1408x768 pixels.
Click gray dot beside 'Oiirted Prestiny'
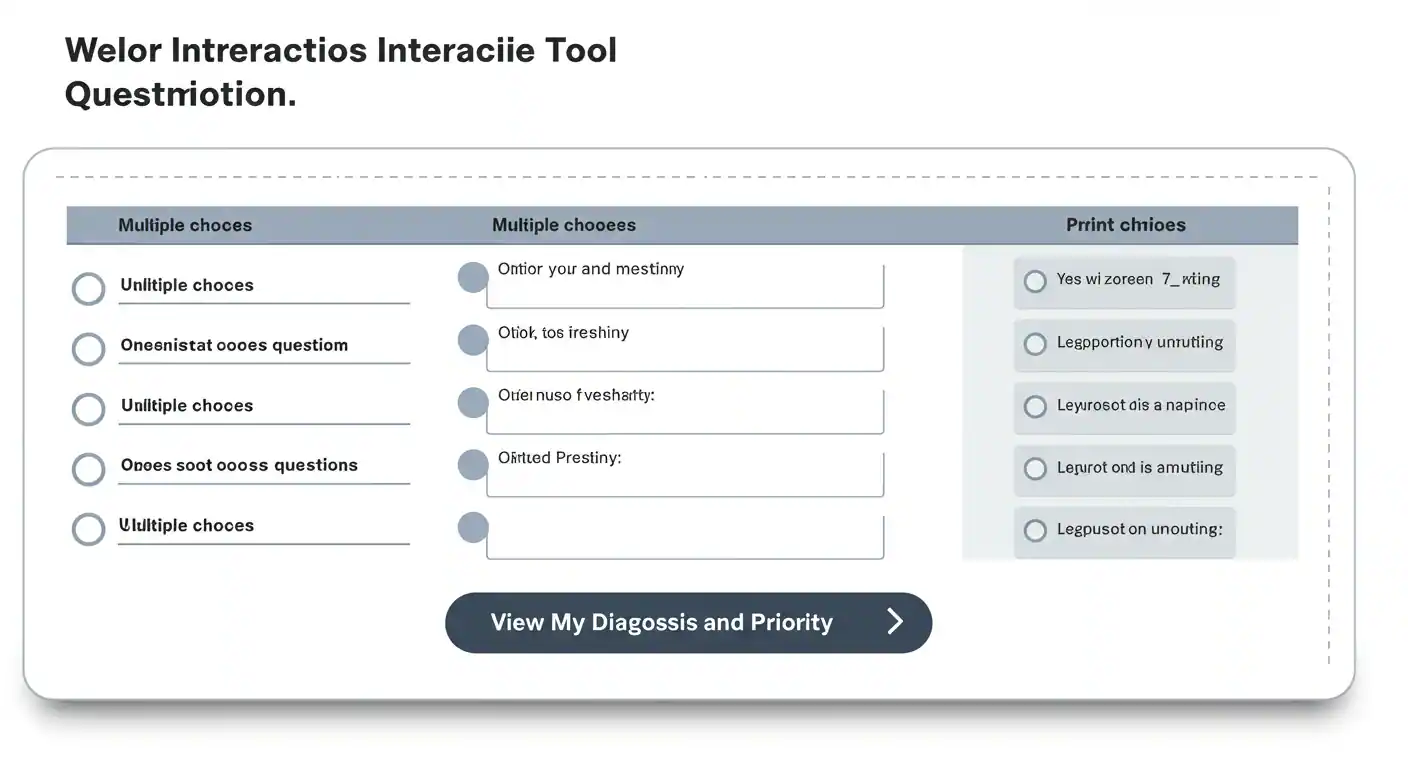473,465
